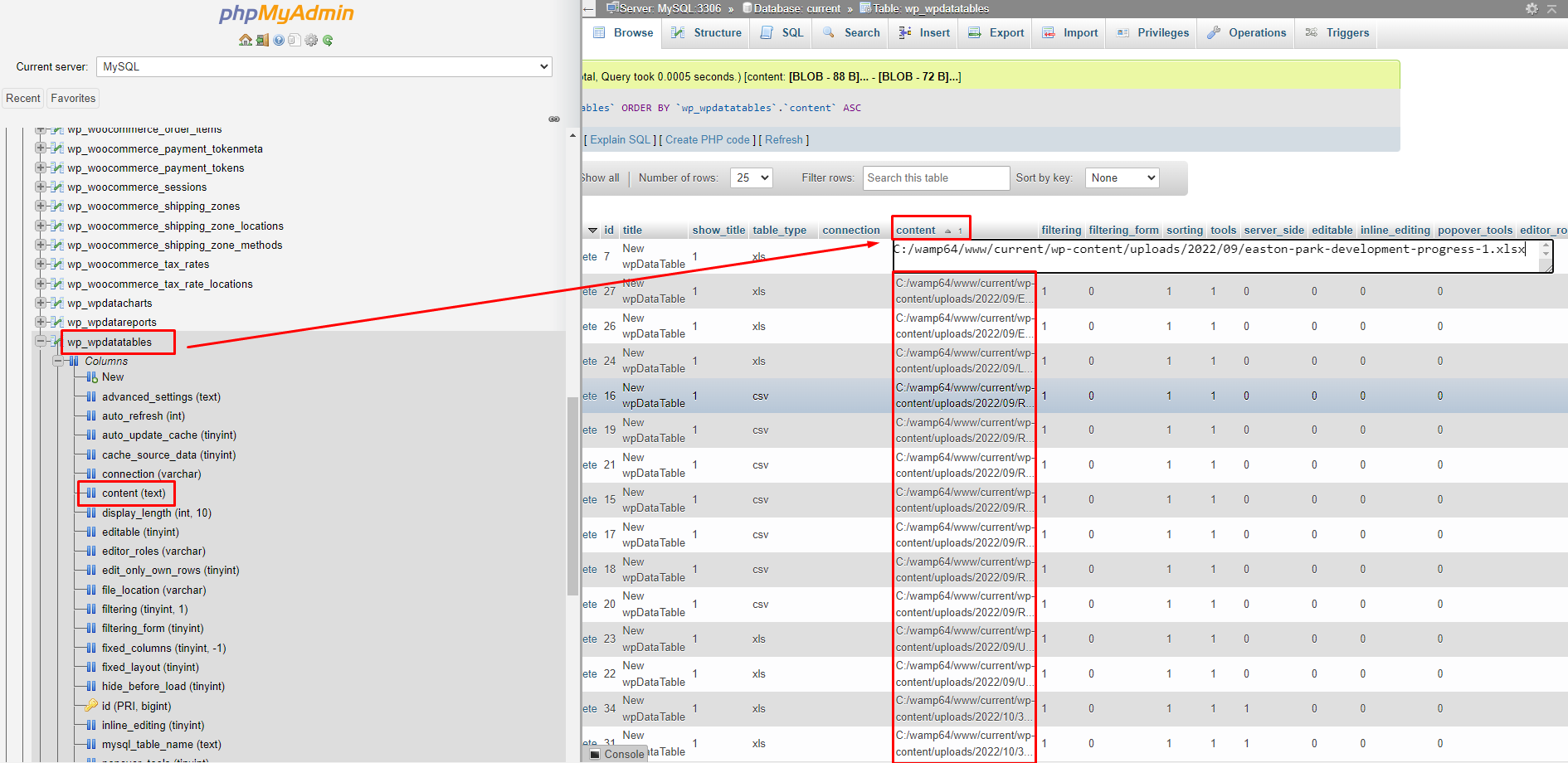Open the Current server dropdown
The height and width of the screenshot is (763, 1568).
324,66
